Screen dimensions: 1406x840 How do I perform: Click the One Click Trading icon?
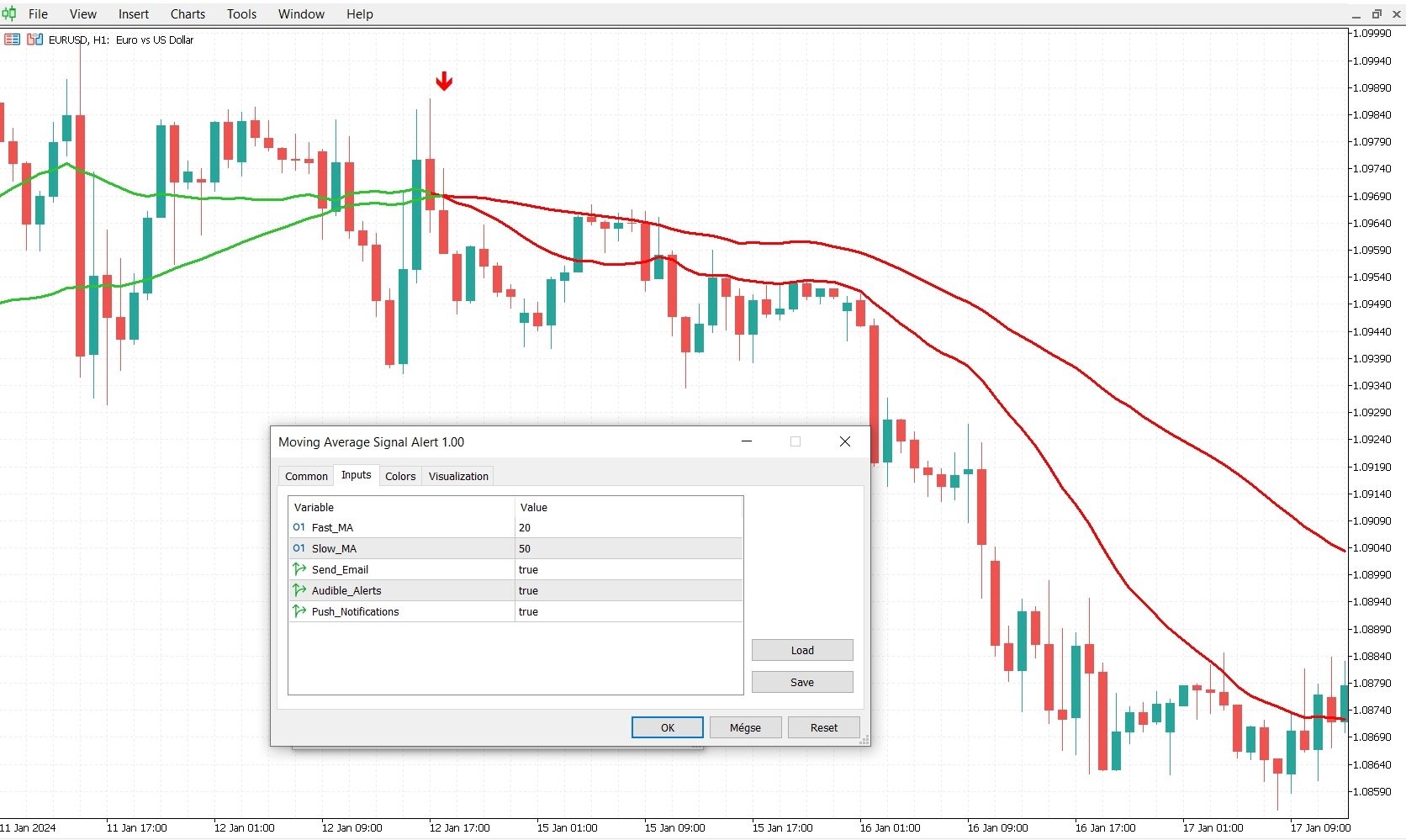(x=34, y=39)
